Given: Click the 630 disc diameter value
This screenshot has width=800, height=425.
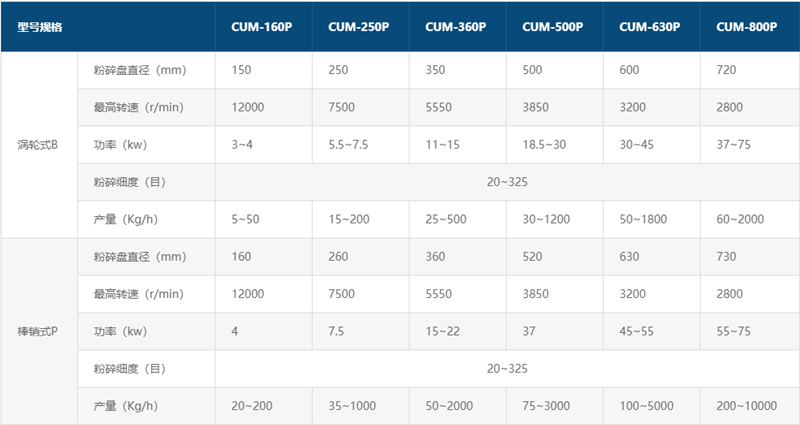Looking at the screenshot, I should point(629,257).
